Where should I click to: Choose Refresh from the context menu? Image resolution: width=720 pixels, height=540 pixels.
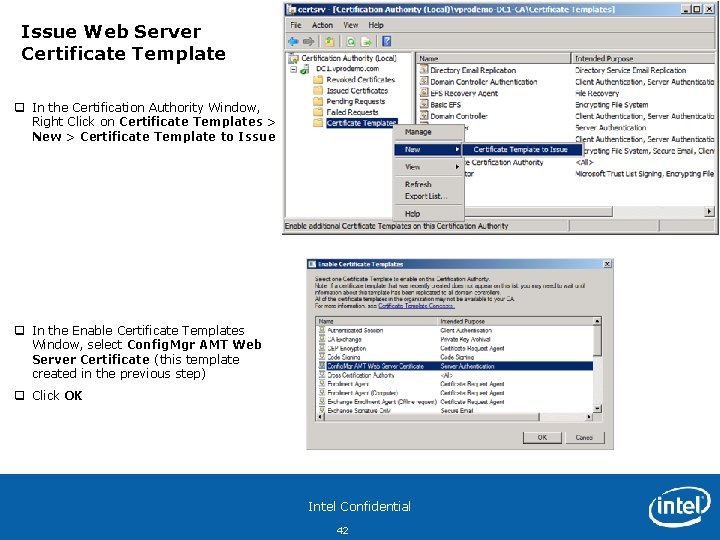tap(428, 185)
